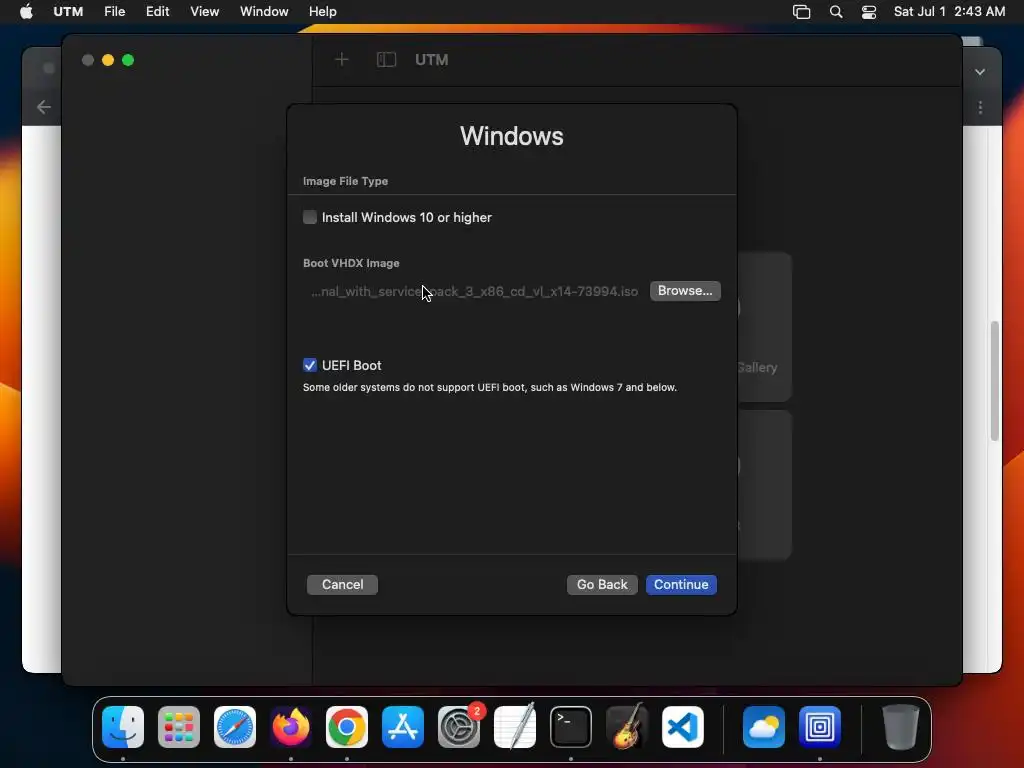Image resolution: width=1024 pixels, height=768 pixels.
Task: Open Control Center icon
Action: coord(869,12)
